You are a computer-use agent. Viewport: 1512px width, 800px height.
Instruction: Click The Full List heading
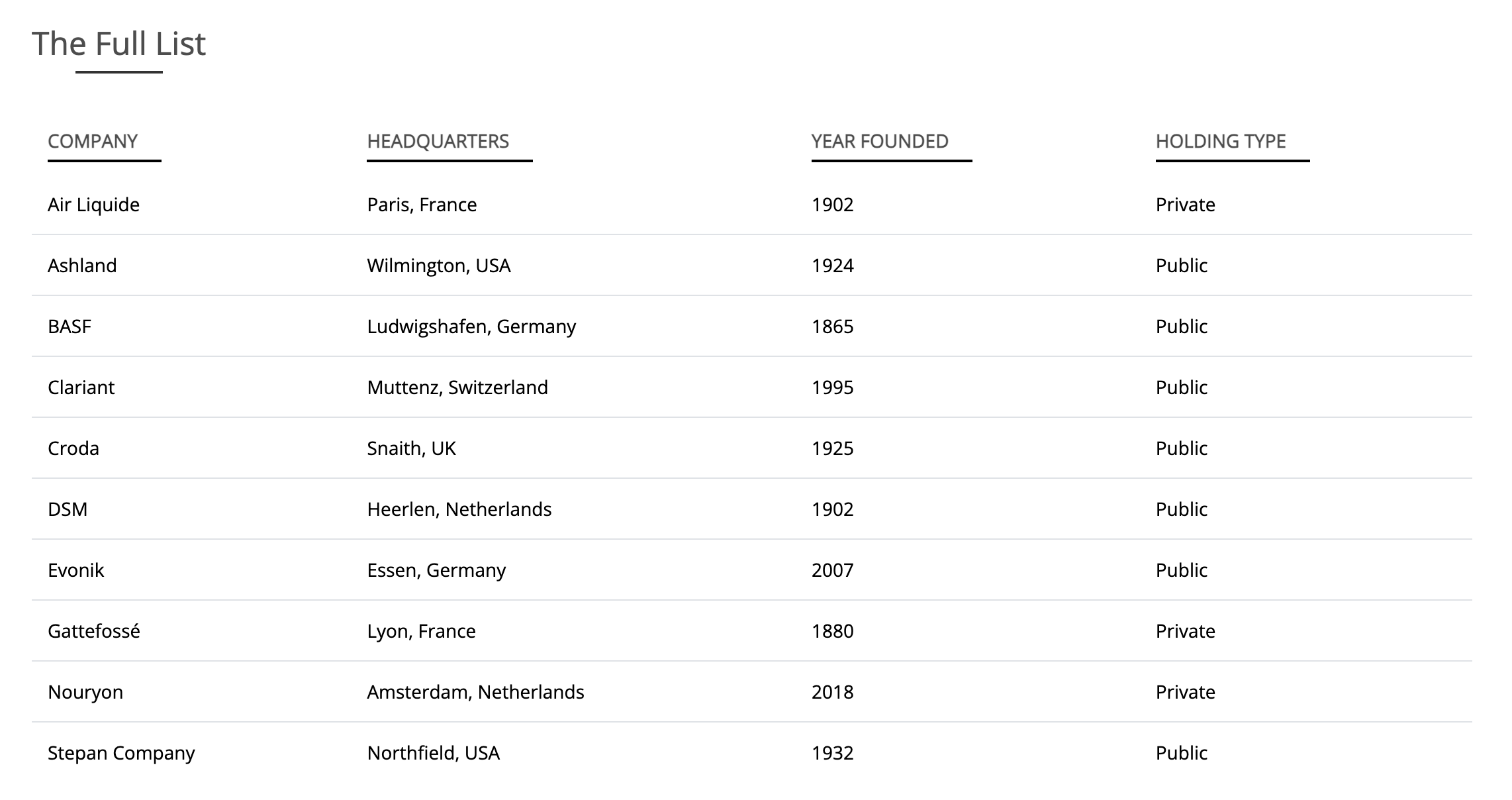click(x=118, y=44)
